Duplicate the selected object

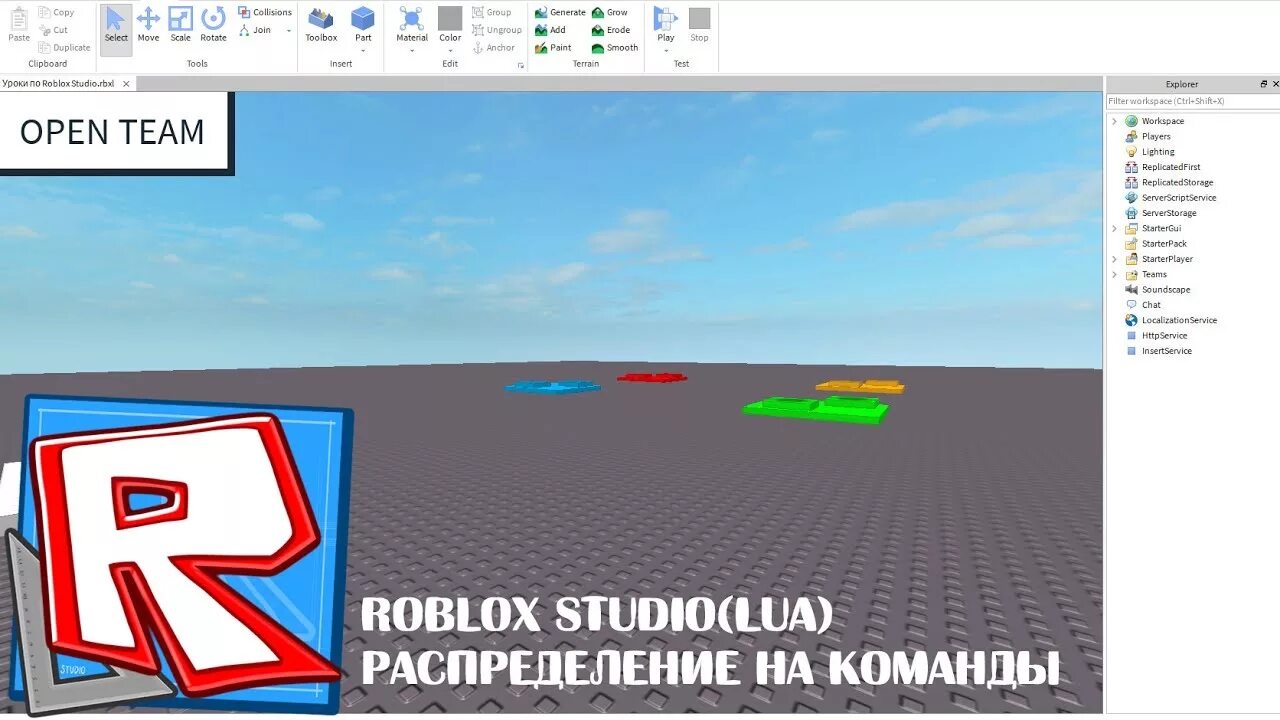[x=64, y=47]
